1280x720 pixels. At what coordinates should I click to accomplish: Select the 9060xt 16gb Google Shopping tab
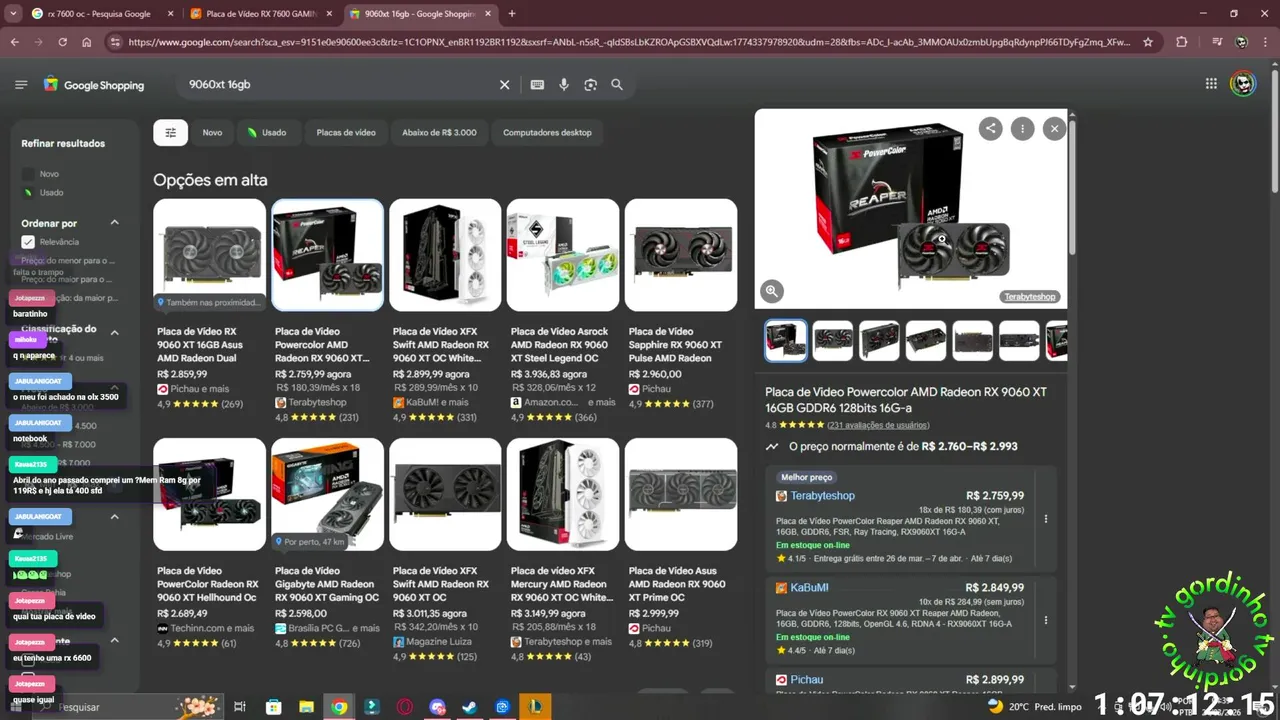420,14
